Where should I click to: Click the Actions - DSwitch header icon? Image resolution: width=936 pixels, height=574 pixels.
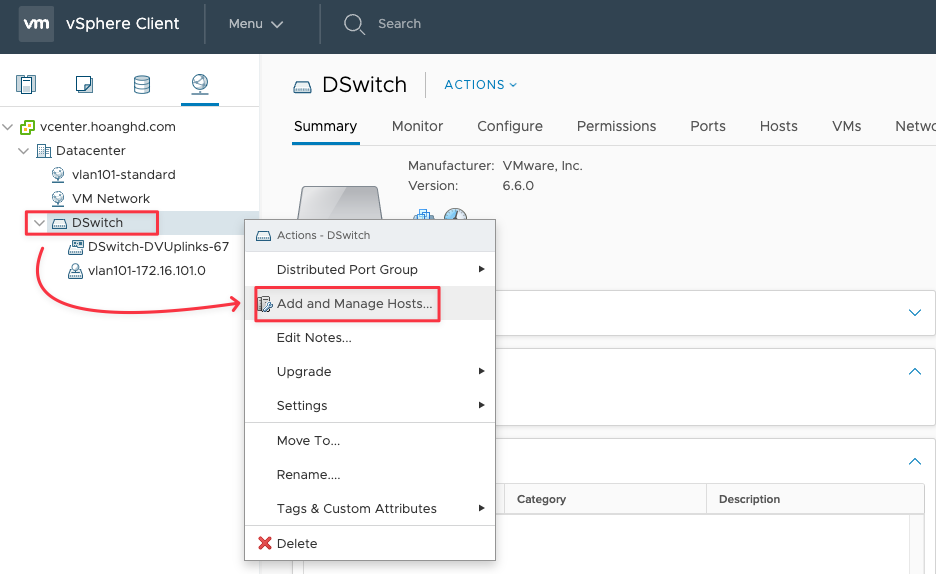[x=263, y=236]
